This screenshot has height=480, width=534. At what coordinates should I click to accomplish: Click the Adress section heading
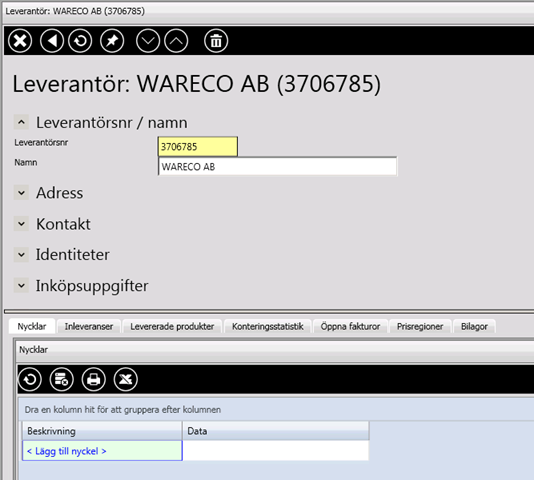(60, 193)
